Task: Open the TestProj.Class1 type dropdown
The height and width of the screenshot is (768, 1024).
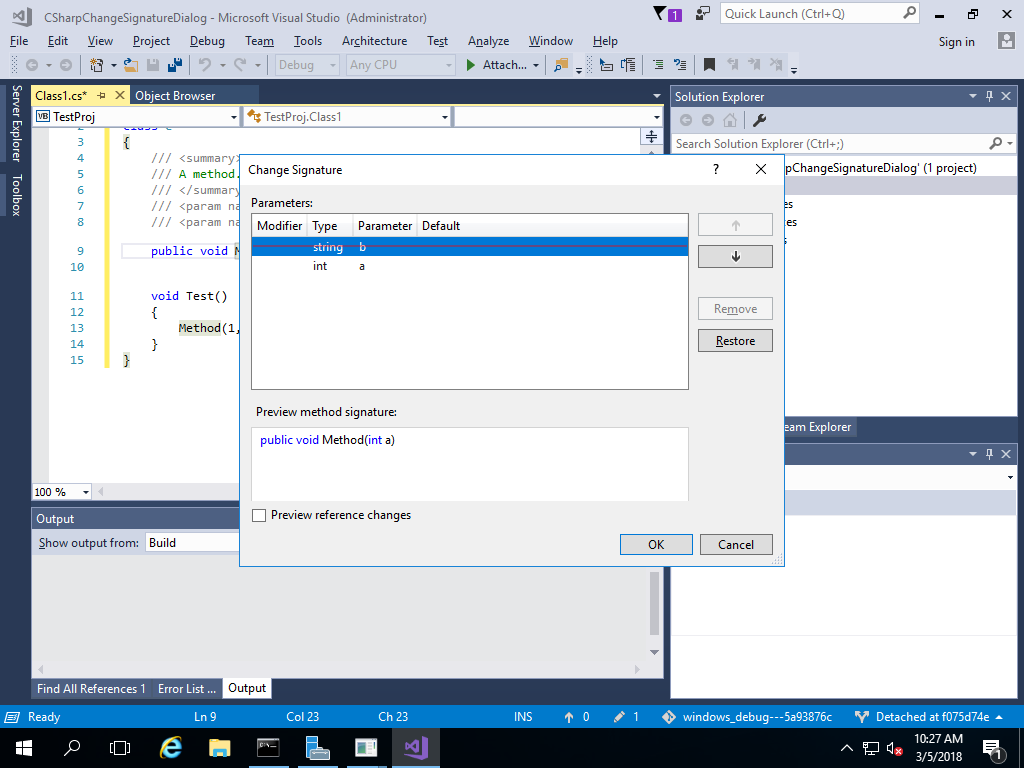Action: pos(347,116)
